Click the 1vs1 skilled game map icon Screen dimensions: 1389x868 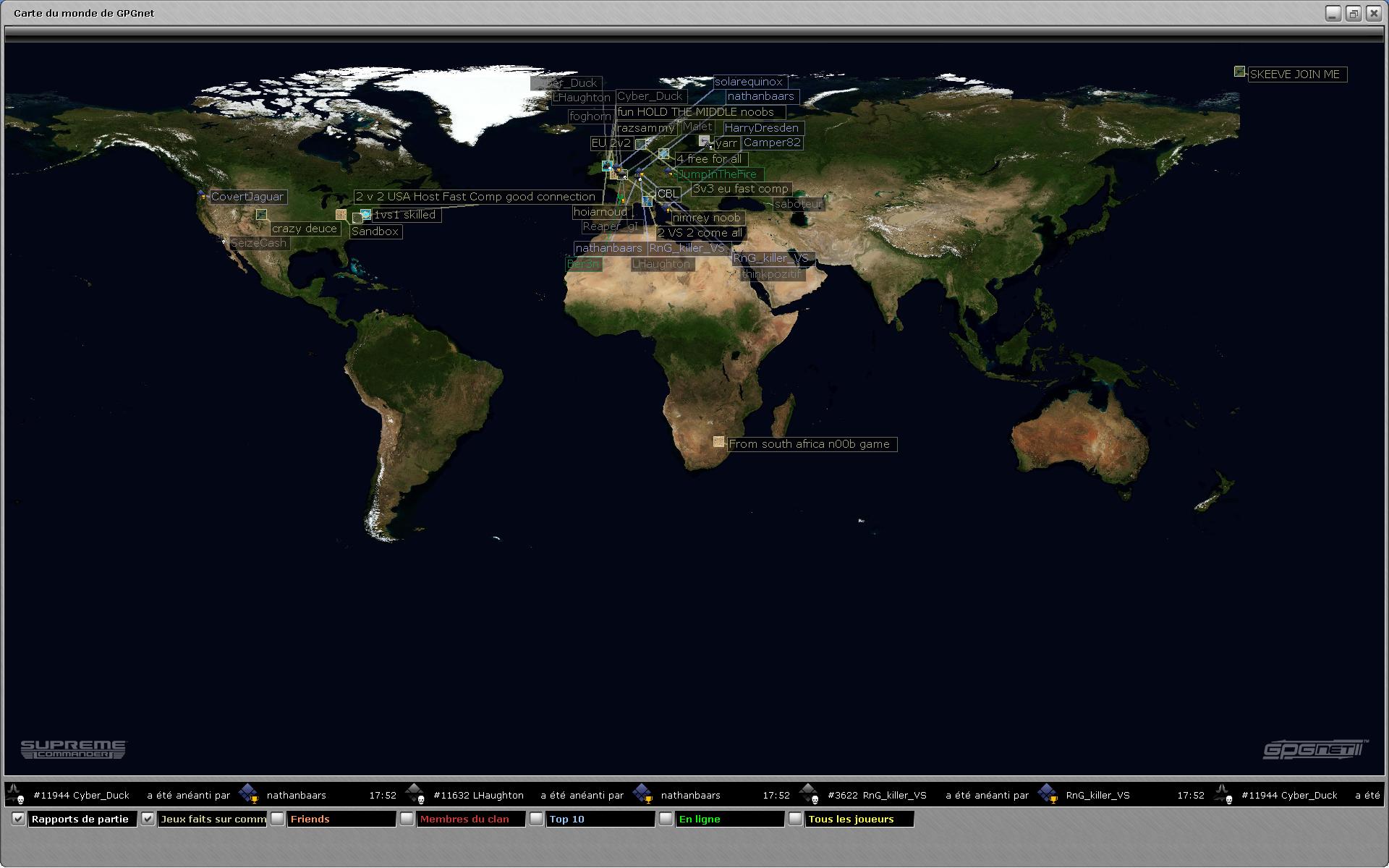tap(365, 215)
